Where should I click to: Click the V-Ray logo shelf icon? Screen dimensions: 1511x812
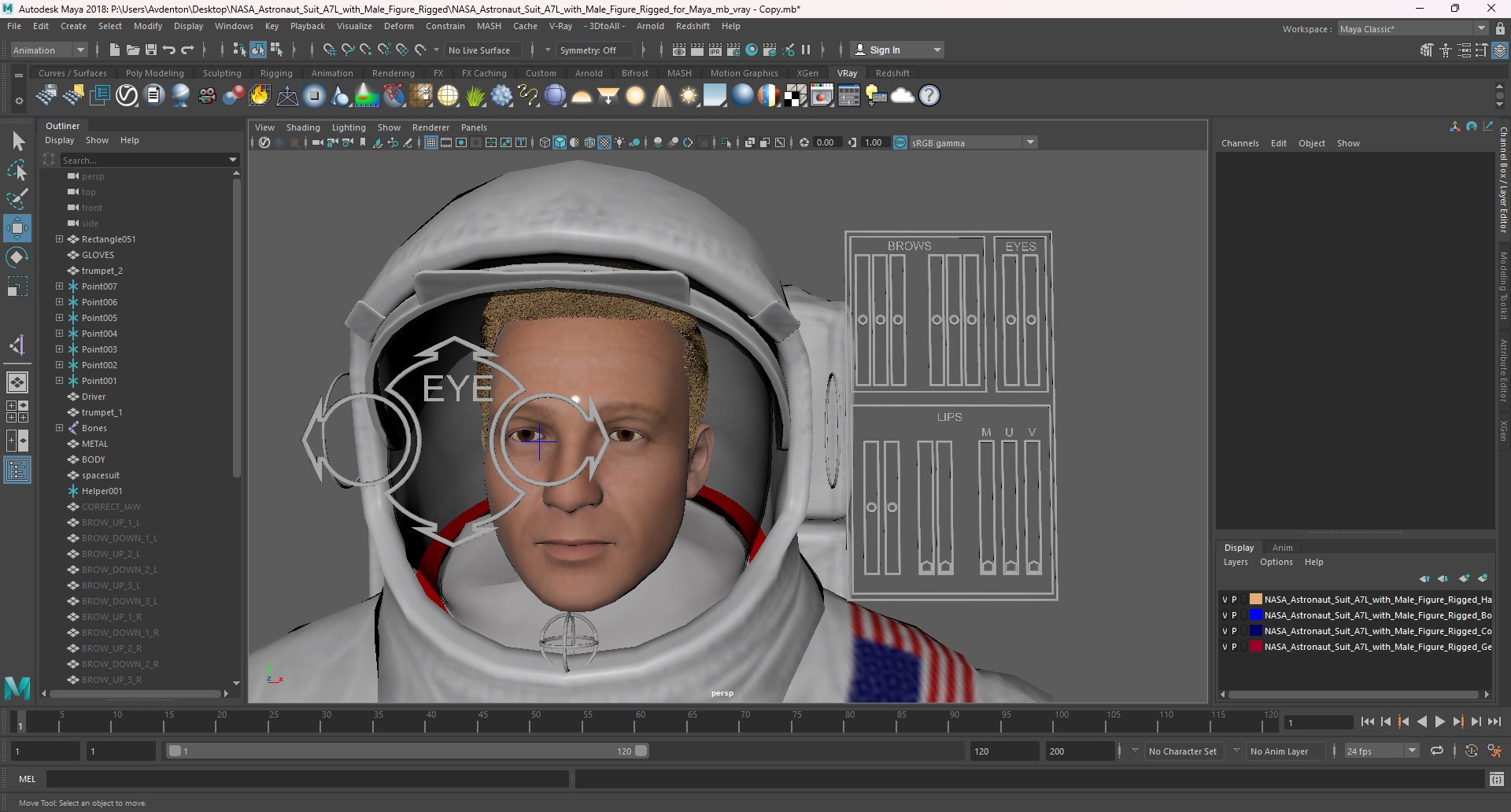(x=127, y=96)
